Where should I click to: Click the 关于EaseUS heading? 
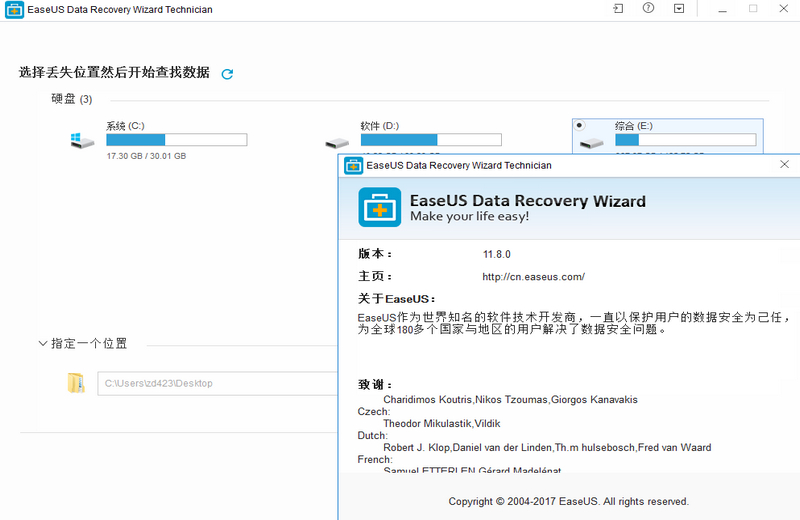click(x=396, y=299)
